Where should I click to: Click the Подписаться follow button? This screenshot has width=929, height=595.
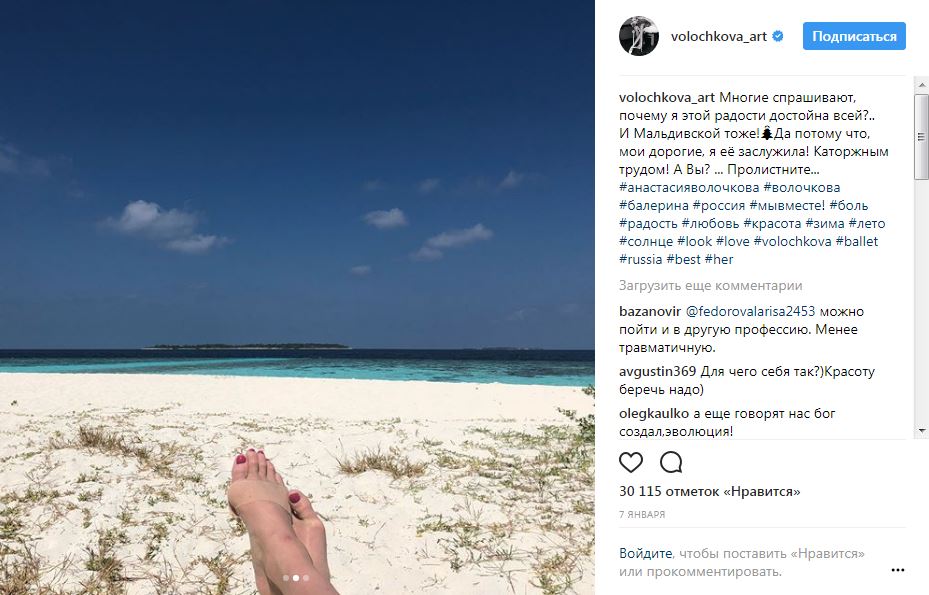pyautogui.click(x=854, y=36)
